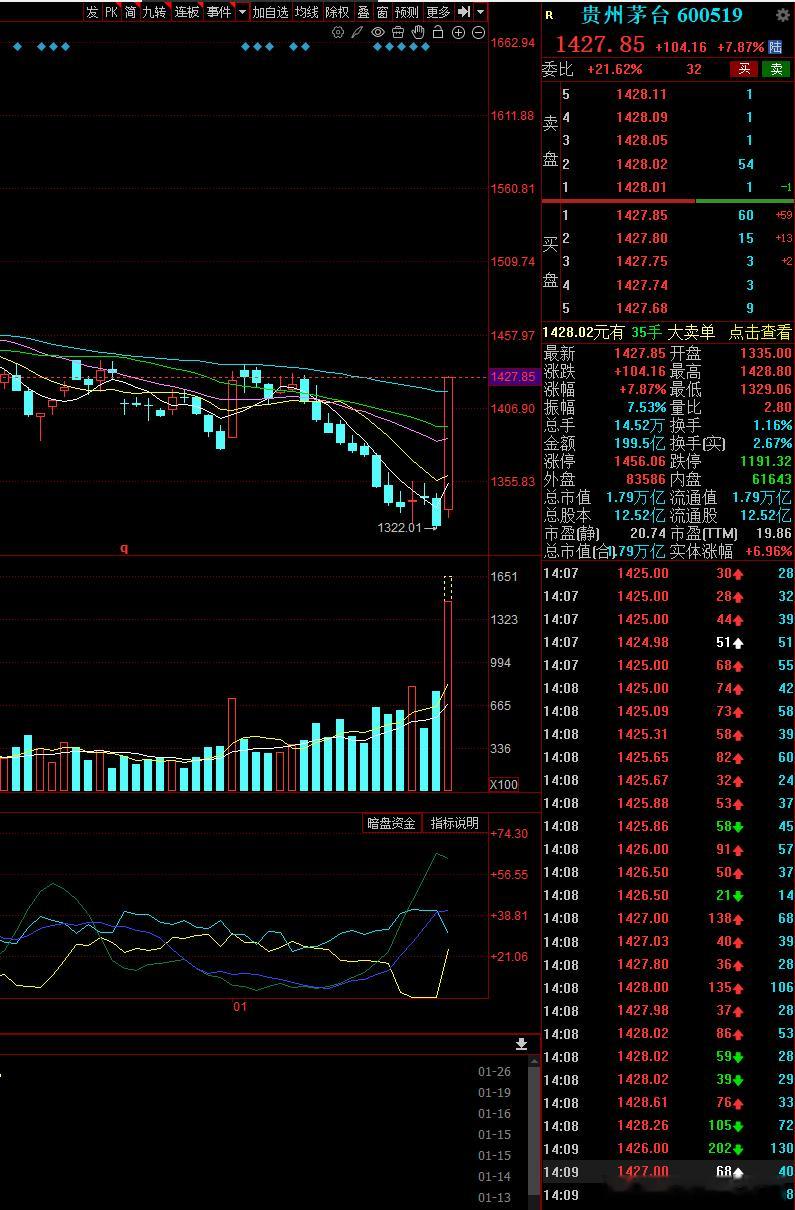Select the drawing pen tool icon
Screen dimensions: 795x1210
click(x=357, y=33)
